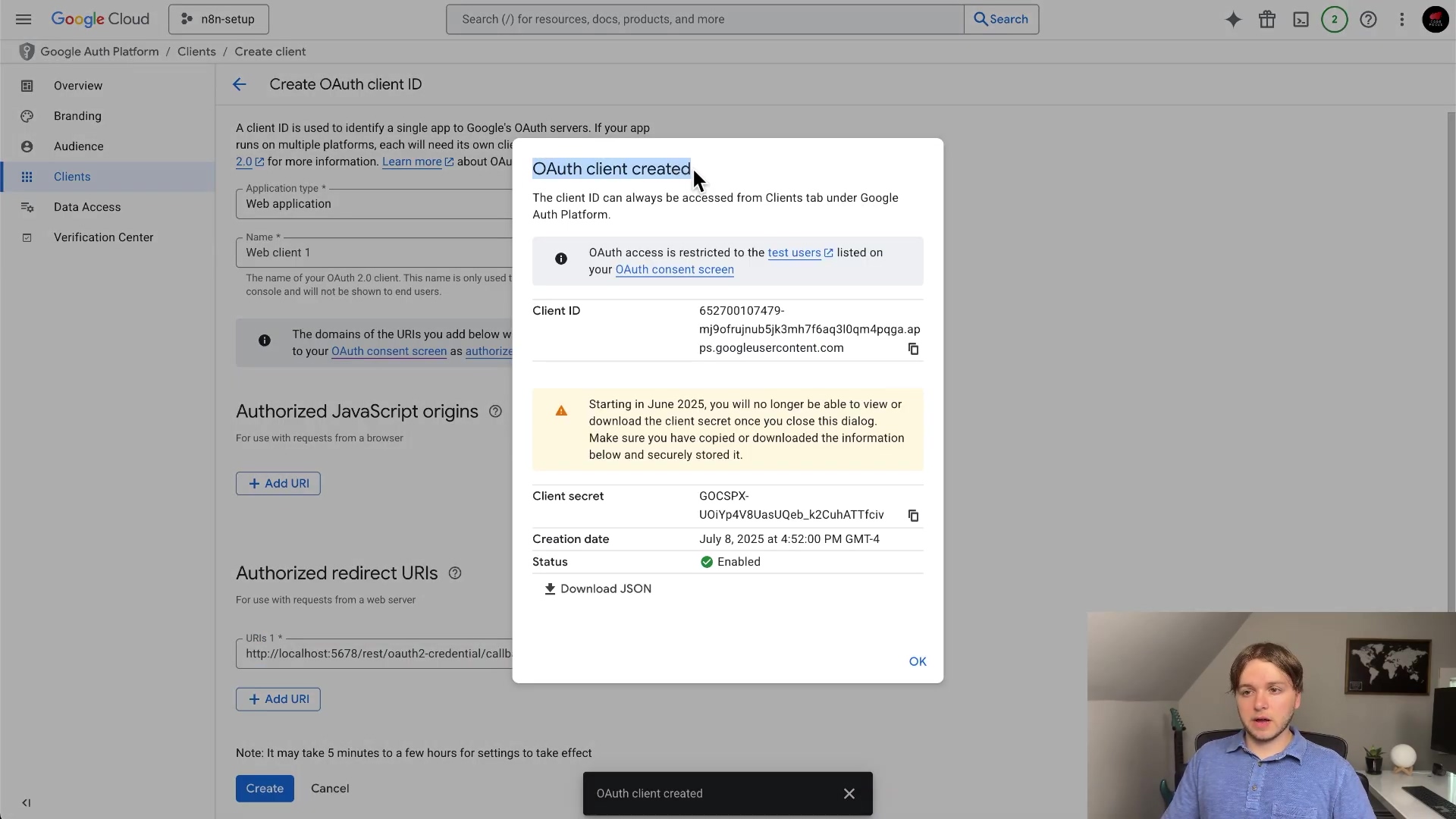Click the Clients breadcrumb link
The width and height of the screenshot is (1456, 819).
click(x=196, y=52)
